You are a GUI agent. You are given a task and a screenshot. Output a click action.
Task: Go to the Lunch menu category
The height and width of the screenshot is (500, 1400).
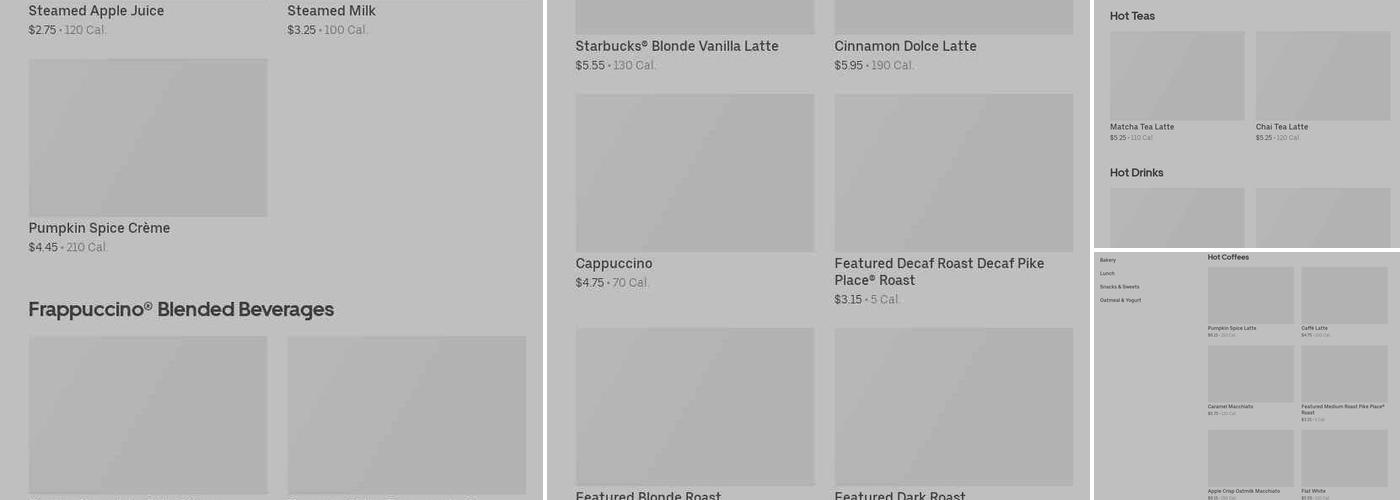tap(1107, 273)
